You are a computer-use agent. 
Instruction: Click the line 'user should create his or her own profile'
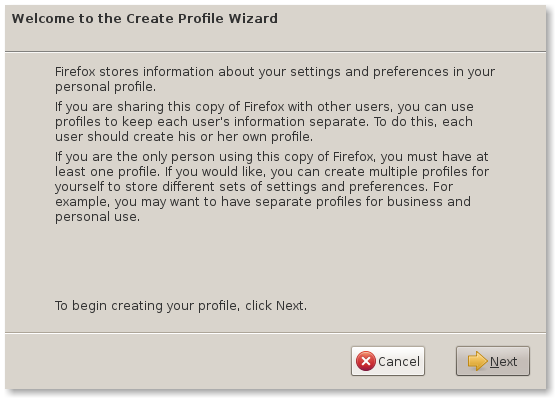point(184,137)
